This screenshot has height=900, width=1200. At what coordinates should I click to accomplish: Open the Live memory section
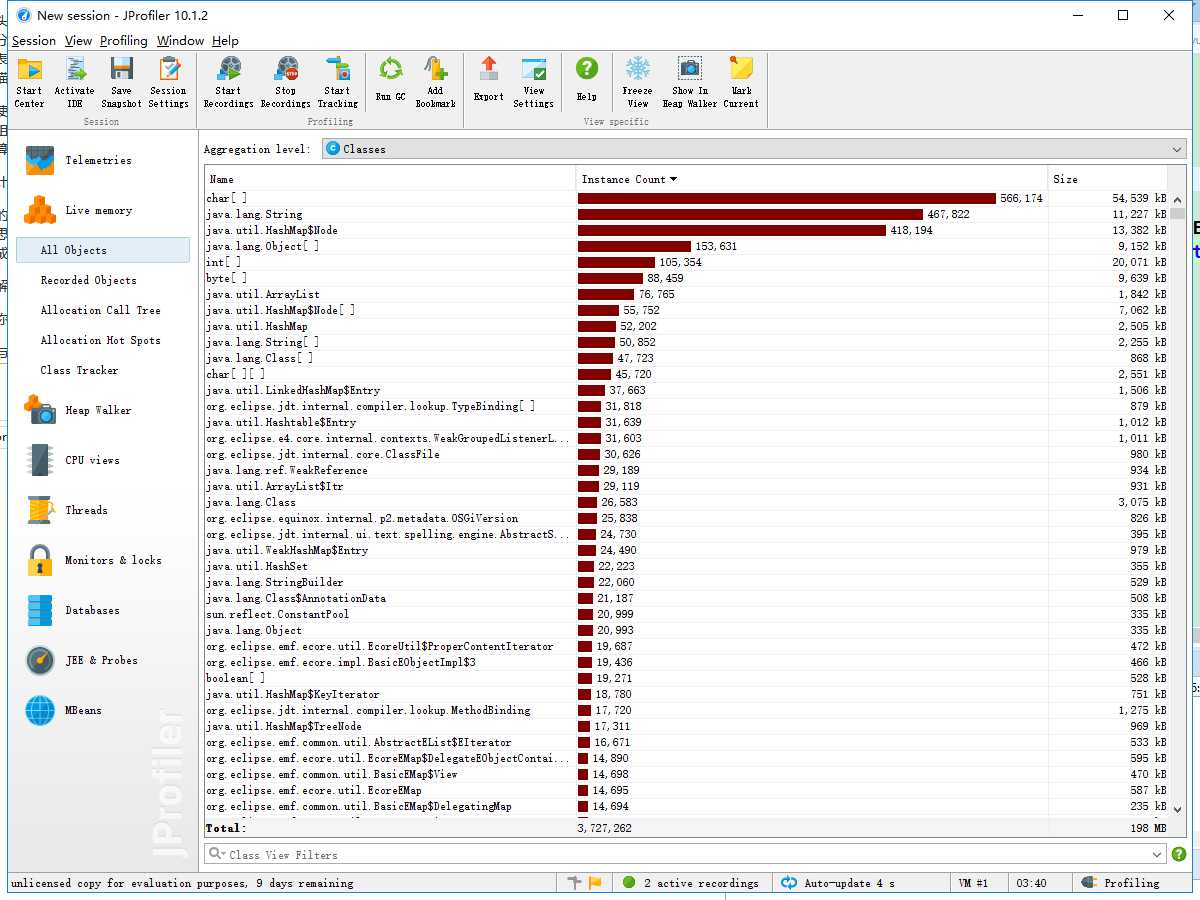(x=98, y=210)
